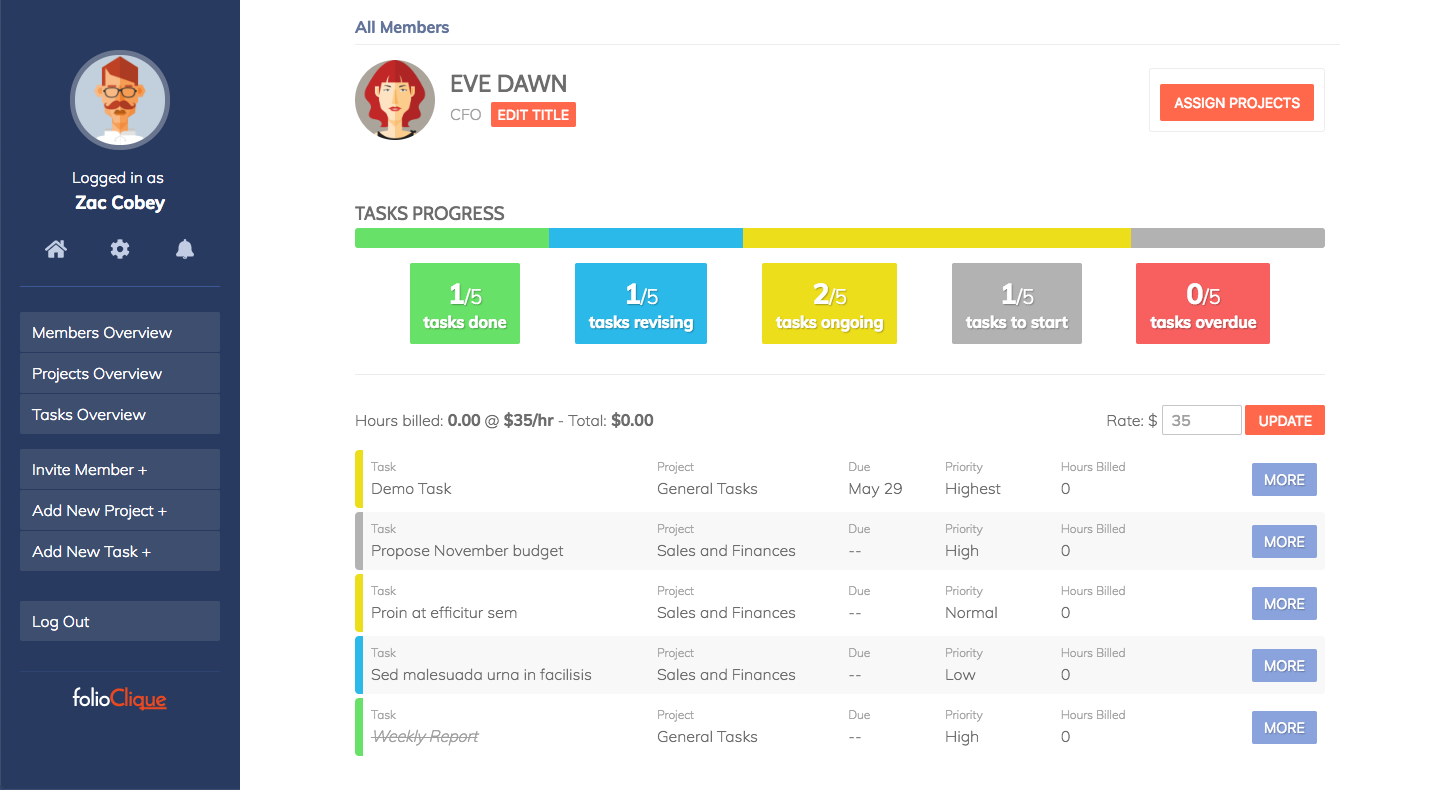Go to Projects Overview
Viewport: 1440px width, 790px height.
click(120, 373)
